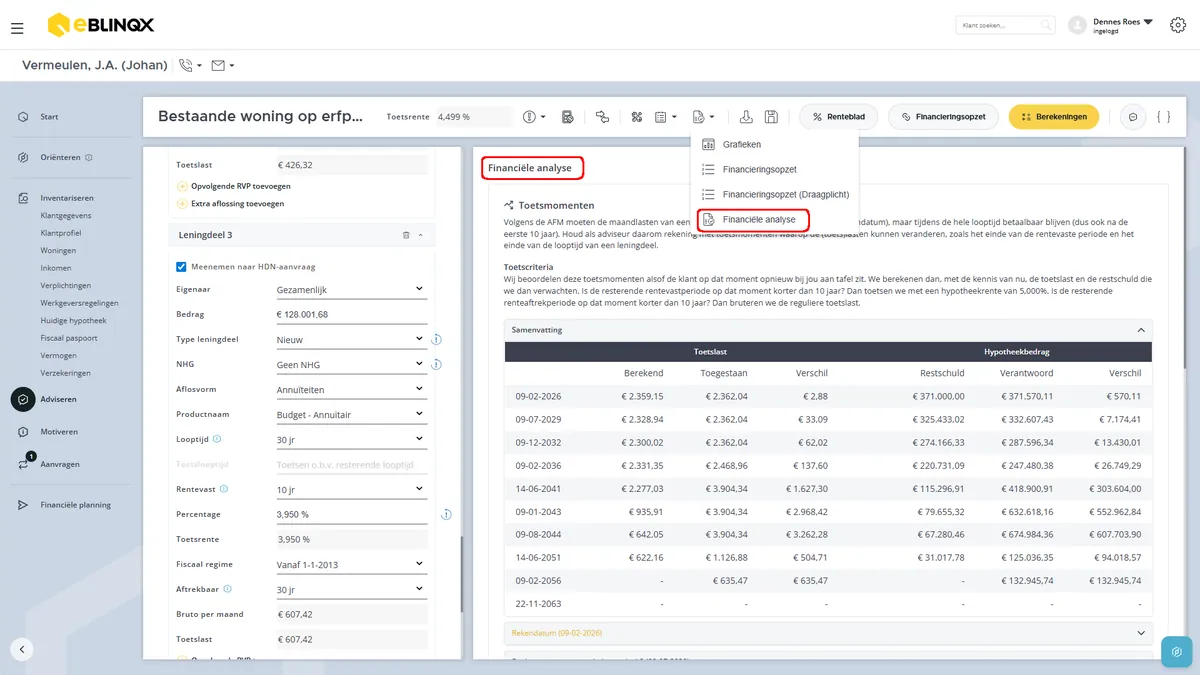This screenshot has height=675, width=1200.
Task: Open Huidige hypotheek sidebar item
Action: click(x=73, y=320)
